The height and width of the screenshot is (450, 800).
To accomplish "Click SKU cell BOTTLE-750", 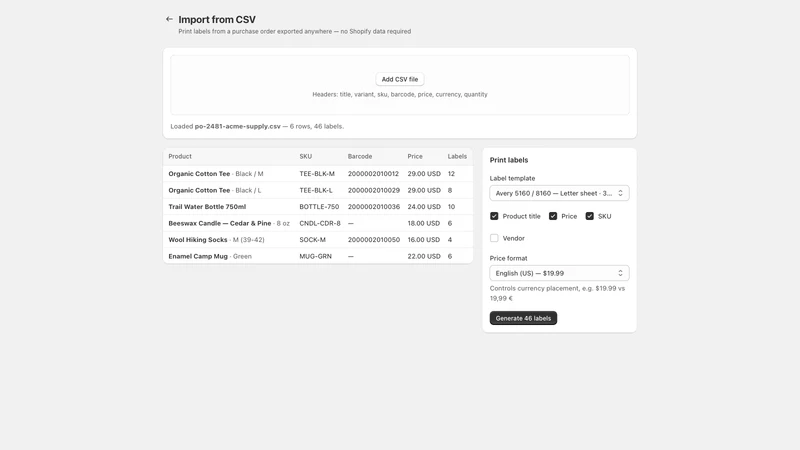I will 319,207.
